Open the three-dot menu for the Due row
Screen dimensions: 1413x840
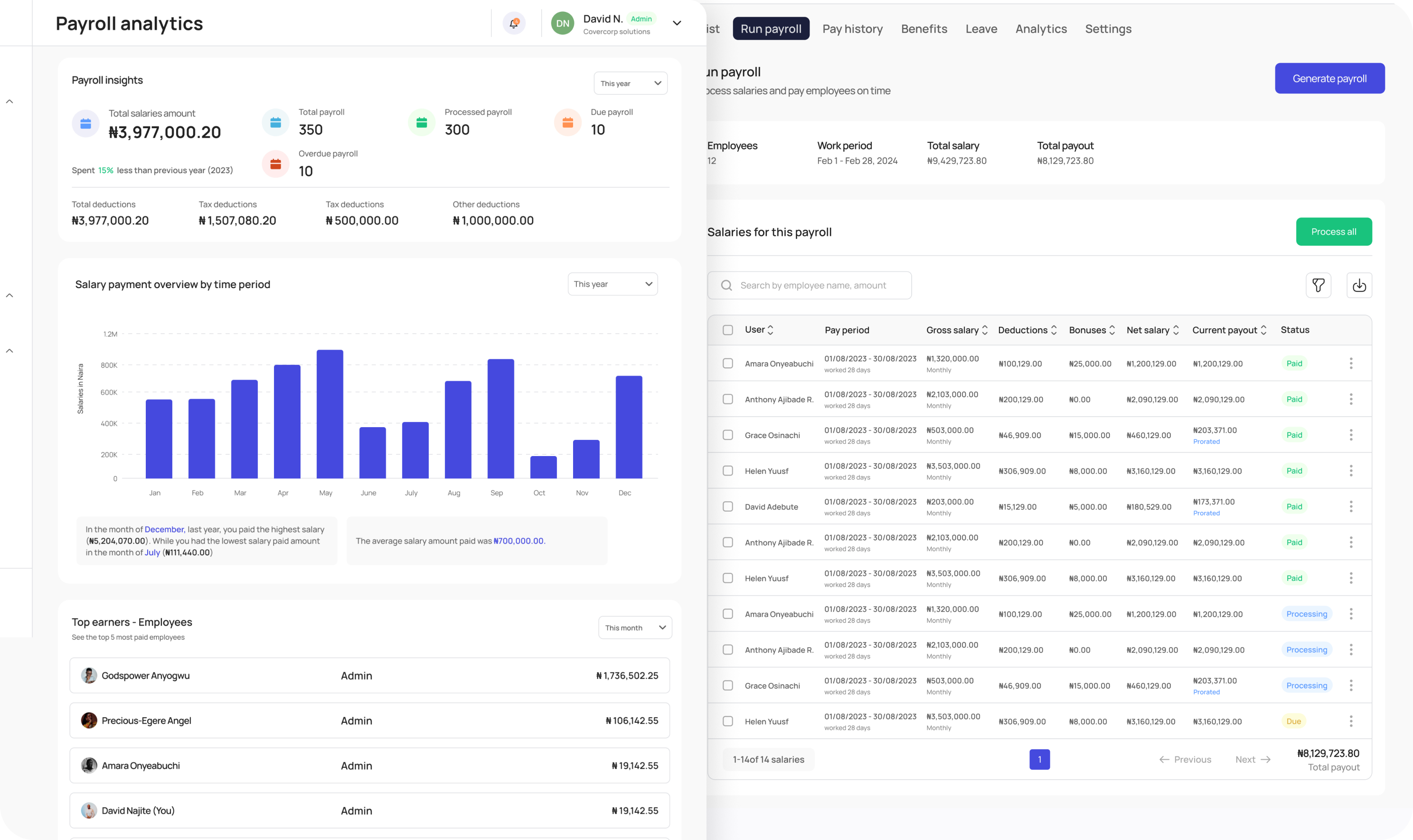pos(1351,721)
